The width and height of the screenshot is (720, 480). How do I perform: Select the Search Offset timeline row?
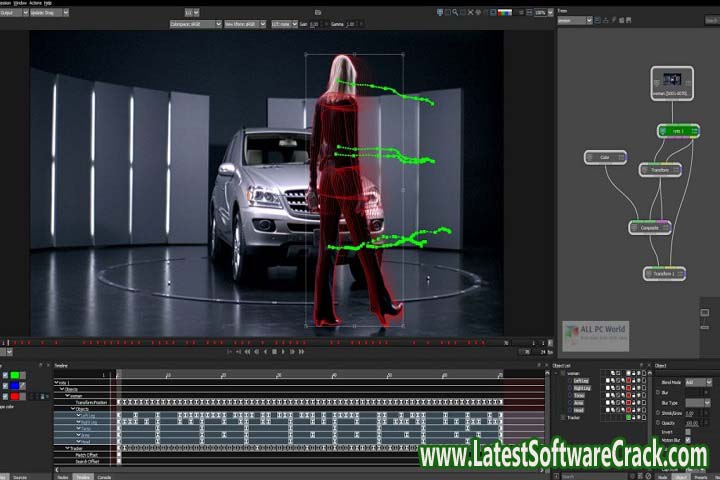click(x=87, y=461)
